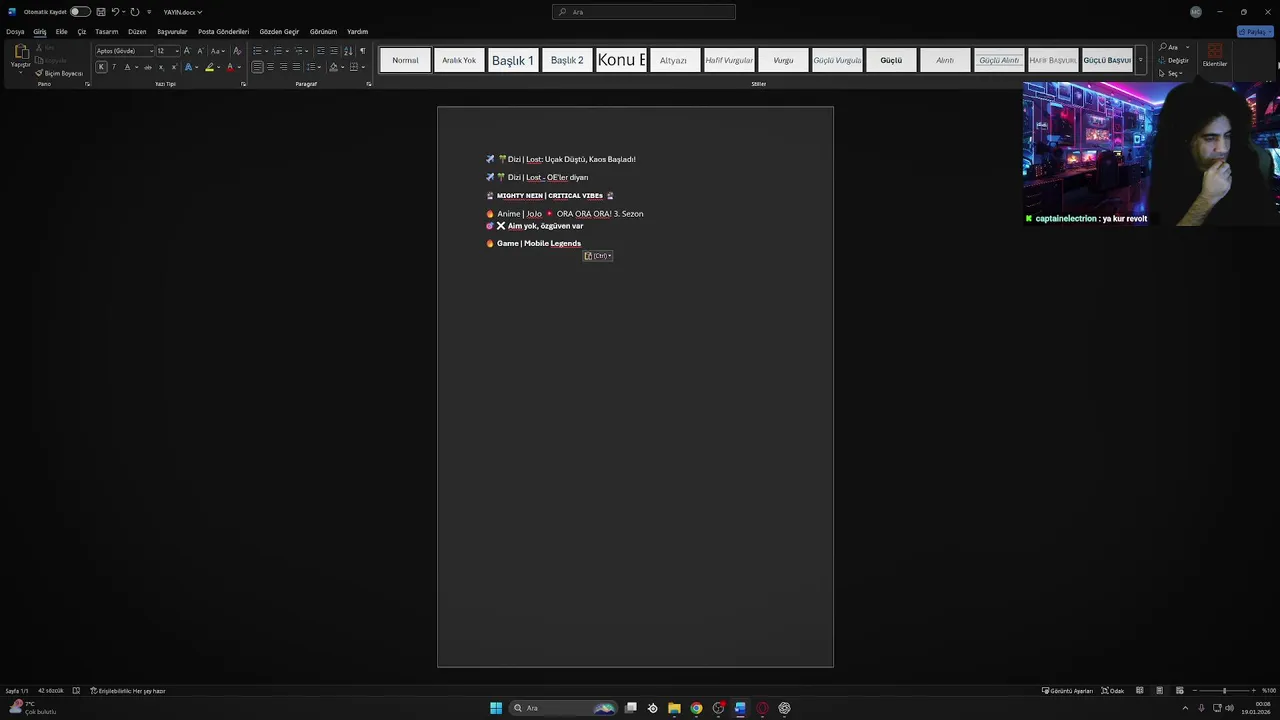1280x720 pixels.
Task: Switch to the Ekle tab
Action: tap(61, 31)
